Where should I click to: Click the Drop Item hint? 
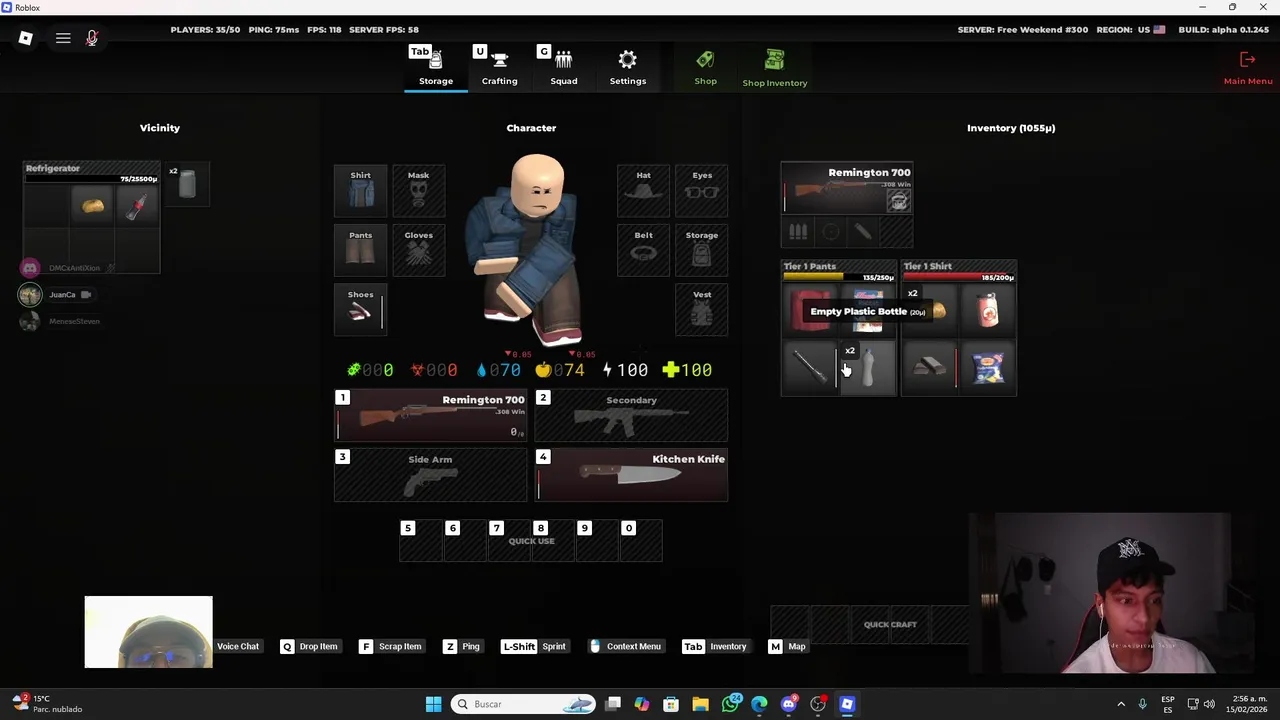309,647
